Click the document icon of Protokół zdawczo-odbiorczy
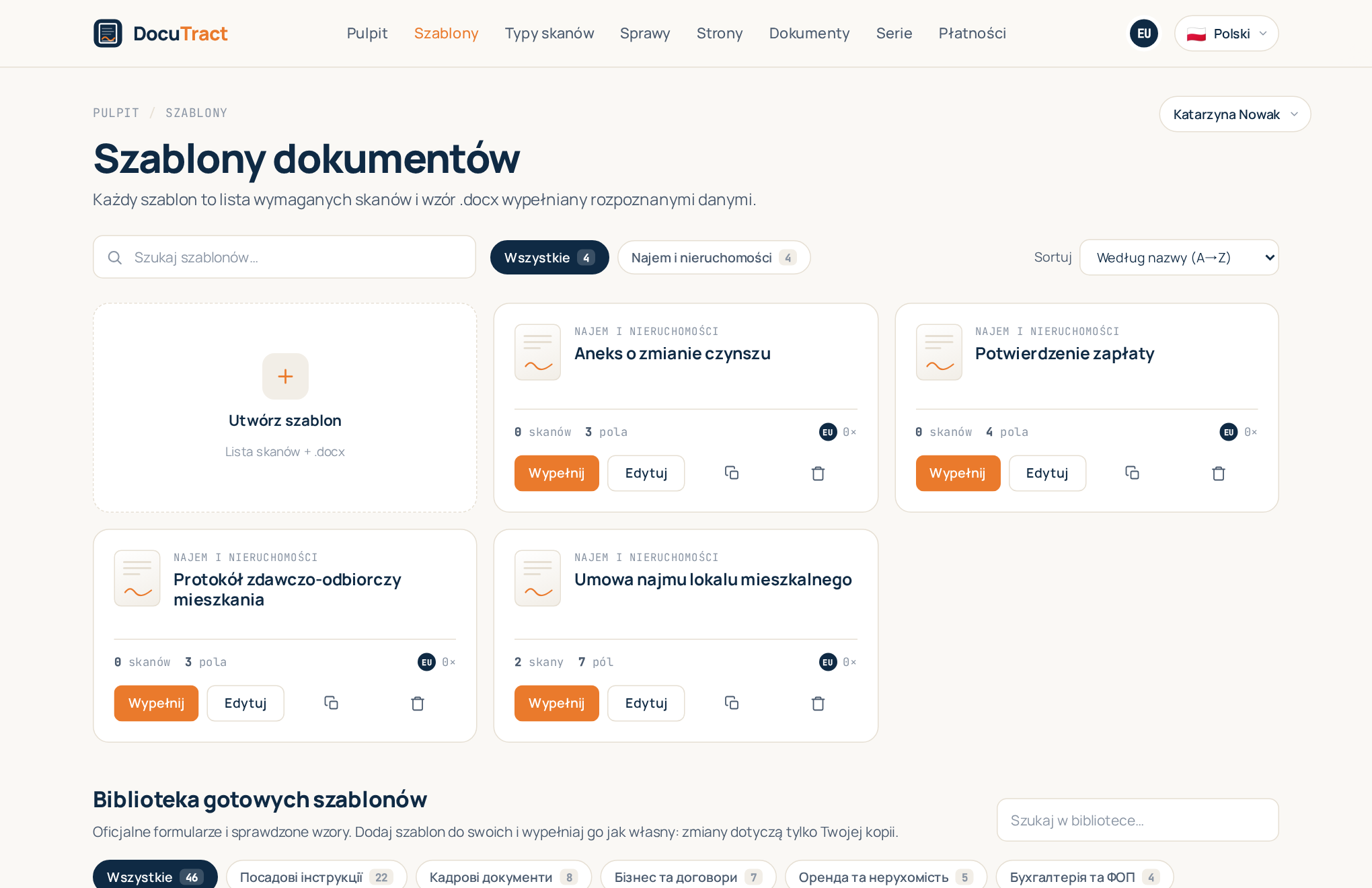 [137, 578]
